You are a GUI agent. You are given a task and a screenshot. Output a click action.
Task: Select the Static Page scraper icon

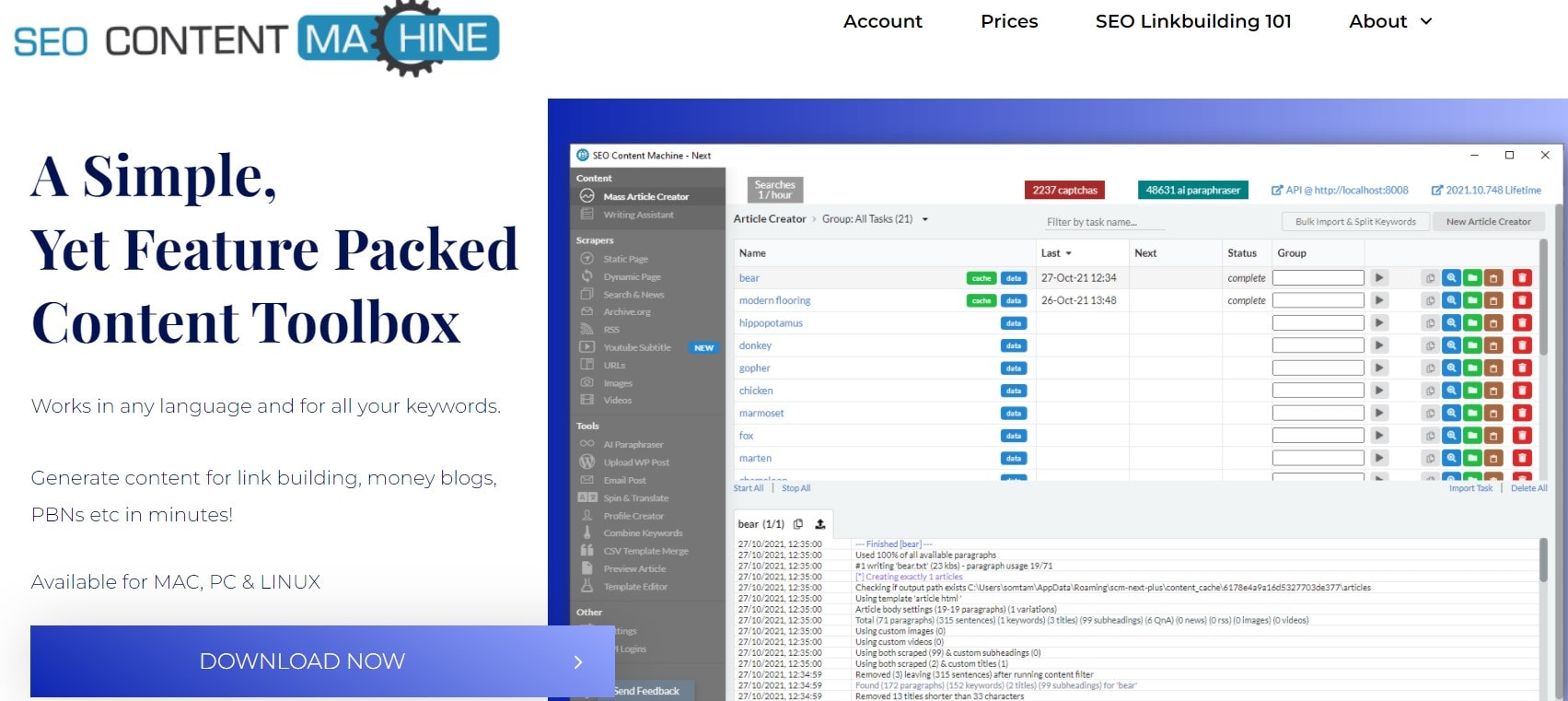(587, 259)
